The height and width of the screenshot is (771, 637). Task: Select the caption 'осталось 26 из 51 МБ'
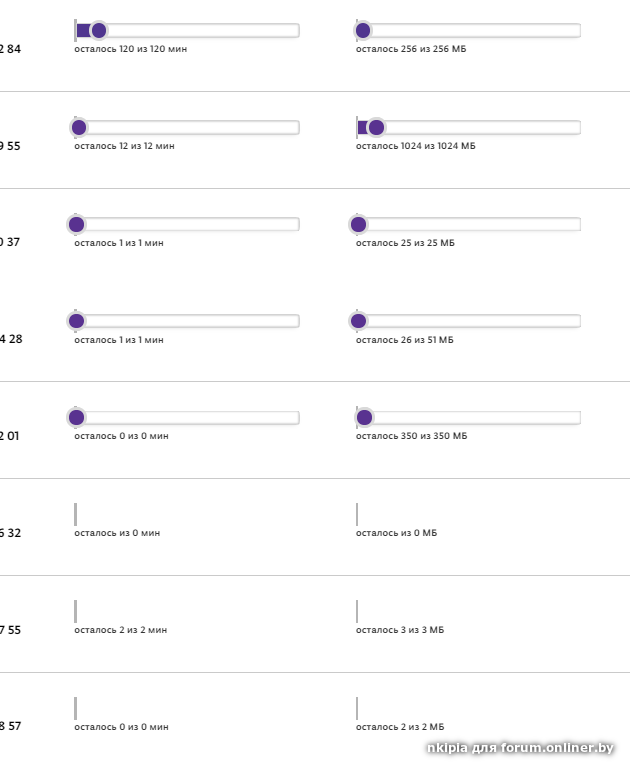point(405,340)
